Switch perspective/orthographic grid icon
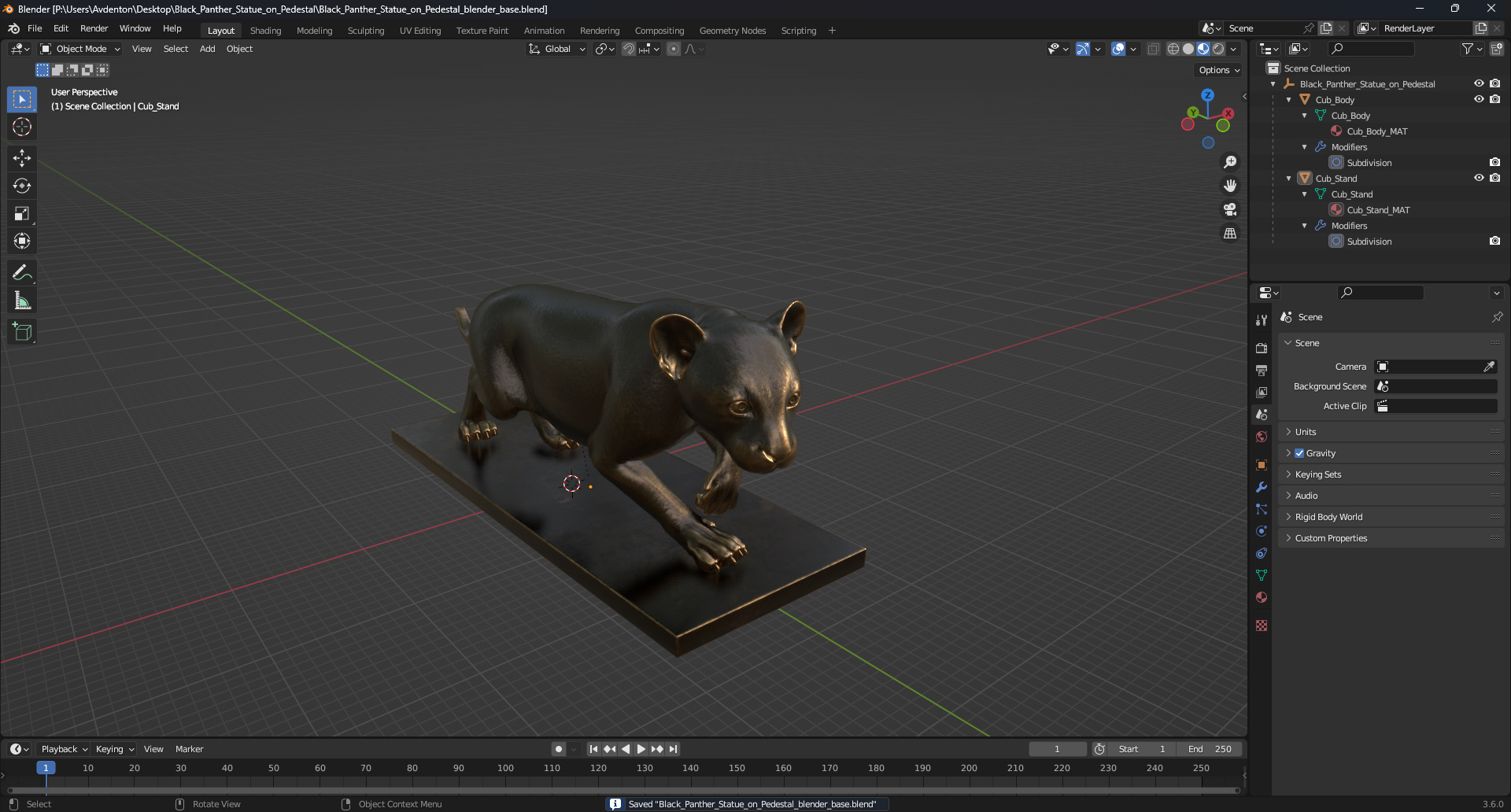The height and width of the screenshot is (812, 1511). (x=1230, y=233)
